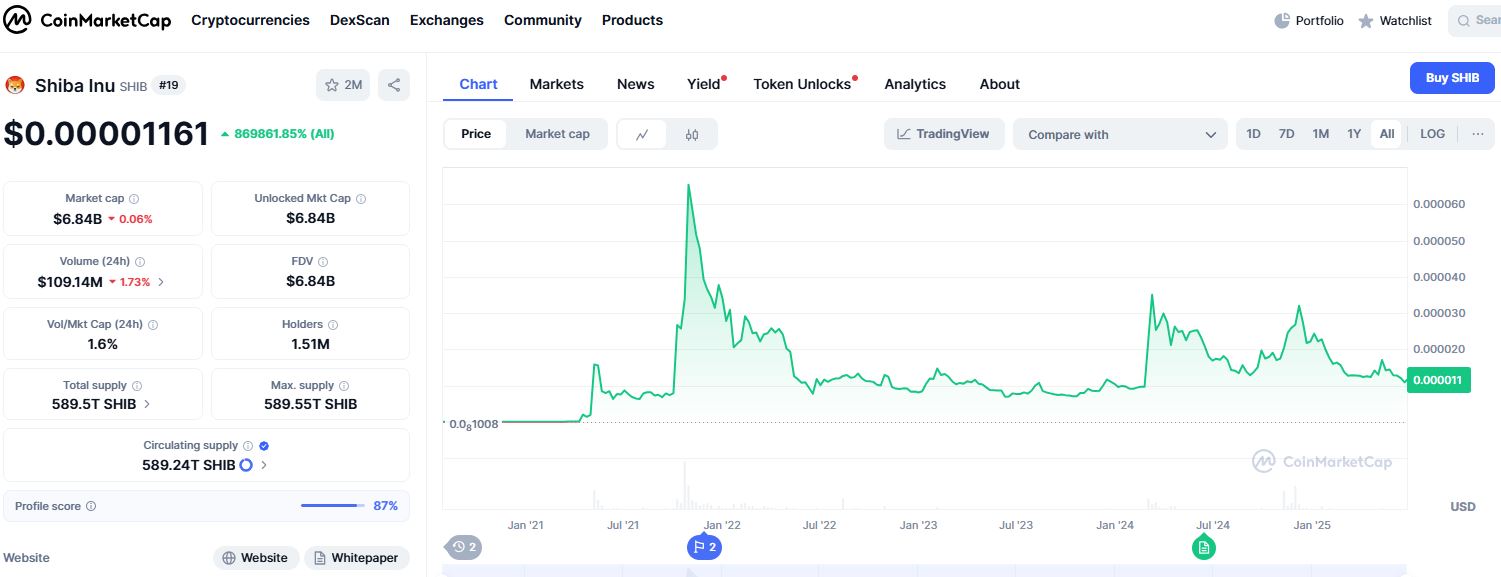Viewport: 1501px width, 577px height.
Task: Click the history clock marker below chart
Action: pos(464,547)
